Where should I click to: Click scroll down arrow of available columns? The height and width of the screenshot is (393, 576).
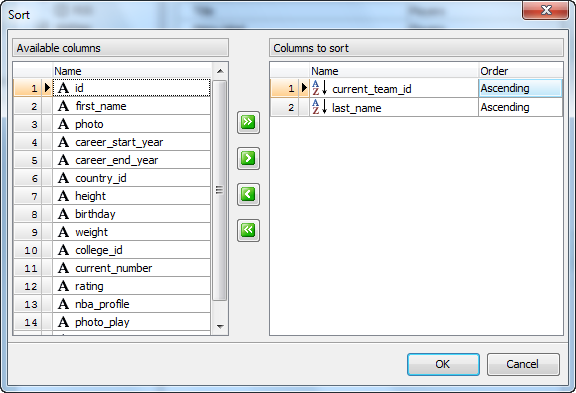click(x=220, y=326)
